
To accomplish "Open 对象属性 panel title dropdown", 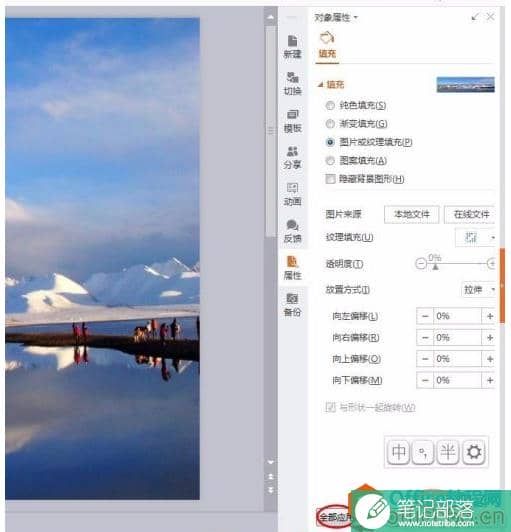I will [x=356, y=17].
